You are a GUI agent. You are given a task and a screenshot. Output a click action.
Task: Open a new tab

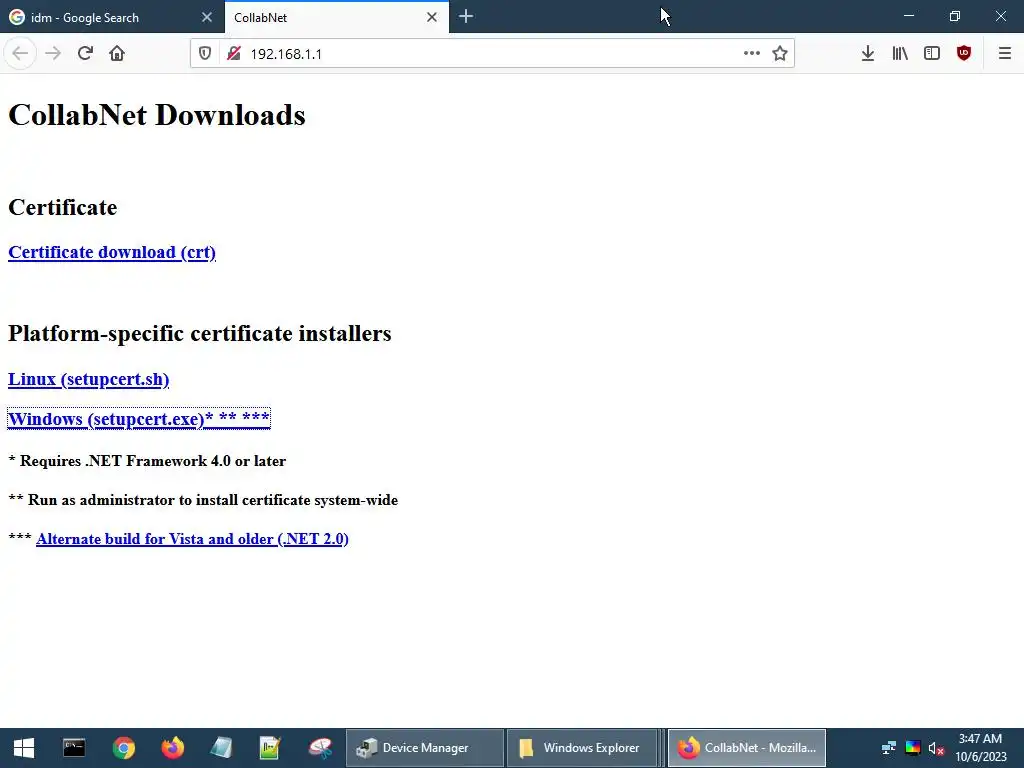coord(466,17)
